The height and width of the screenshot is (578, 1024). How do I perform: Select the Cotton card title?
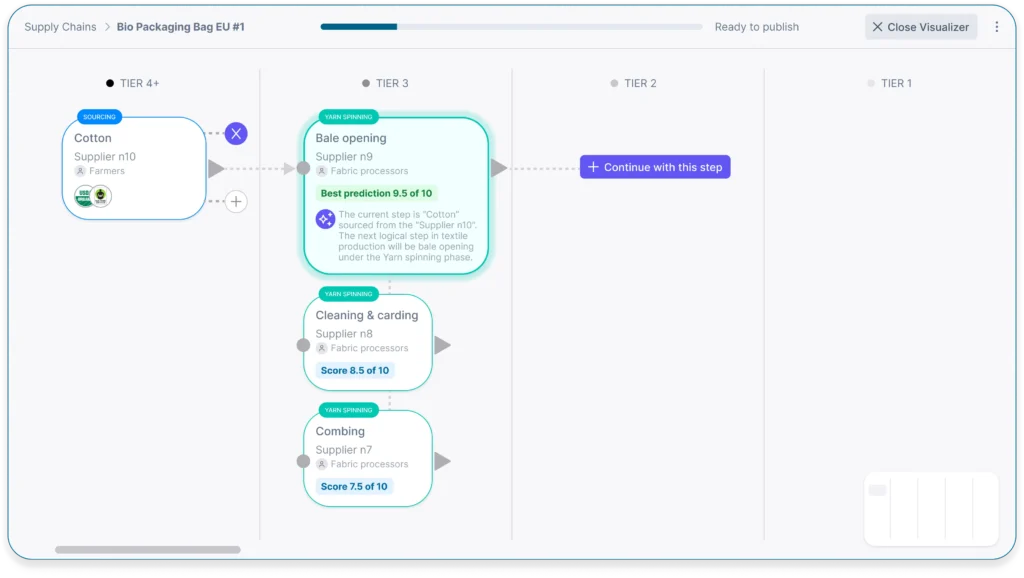[x=93, y=138]
